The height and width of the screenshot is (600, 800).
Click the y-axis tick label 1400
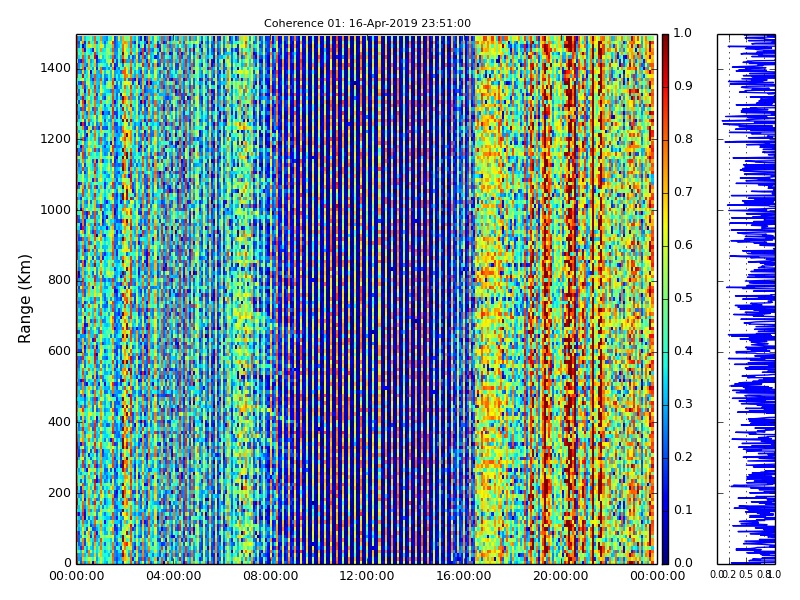click(x=56, y=68)
